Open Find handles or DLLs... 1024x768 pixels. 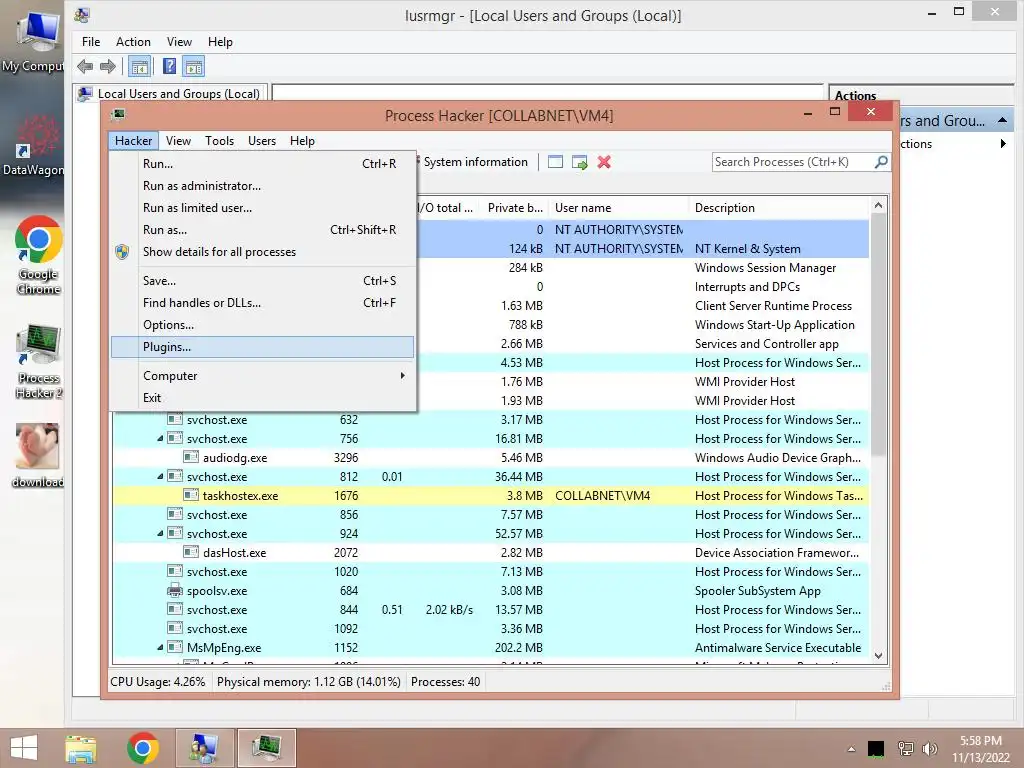point(263,303)
